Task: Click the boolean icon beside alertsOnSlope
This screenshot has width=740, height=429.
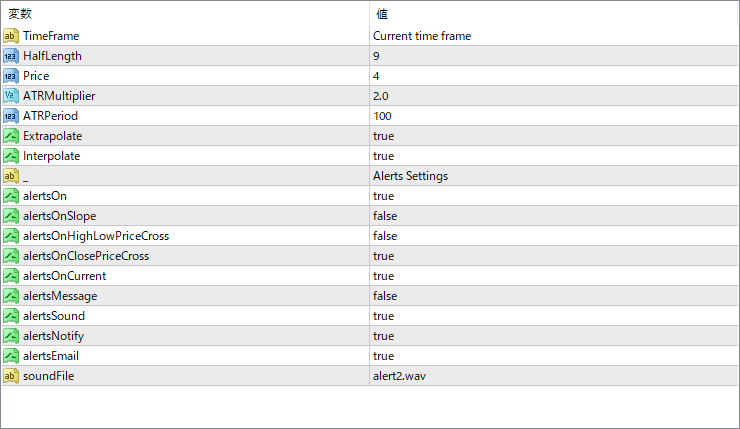Action: click(x=11, y=216)
